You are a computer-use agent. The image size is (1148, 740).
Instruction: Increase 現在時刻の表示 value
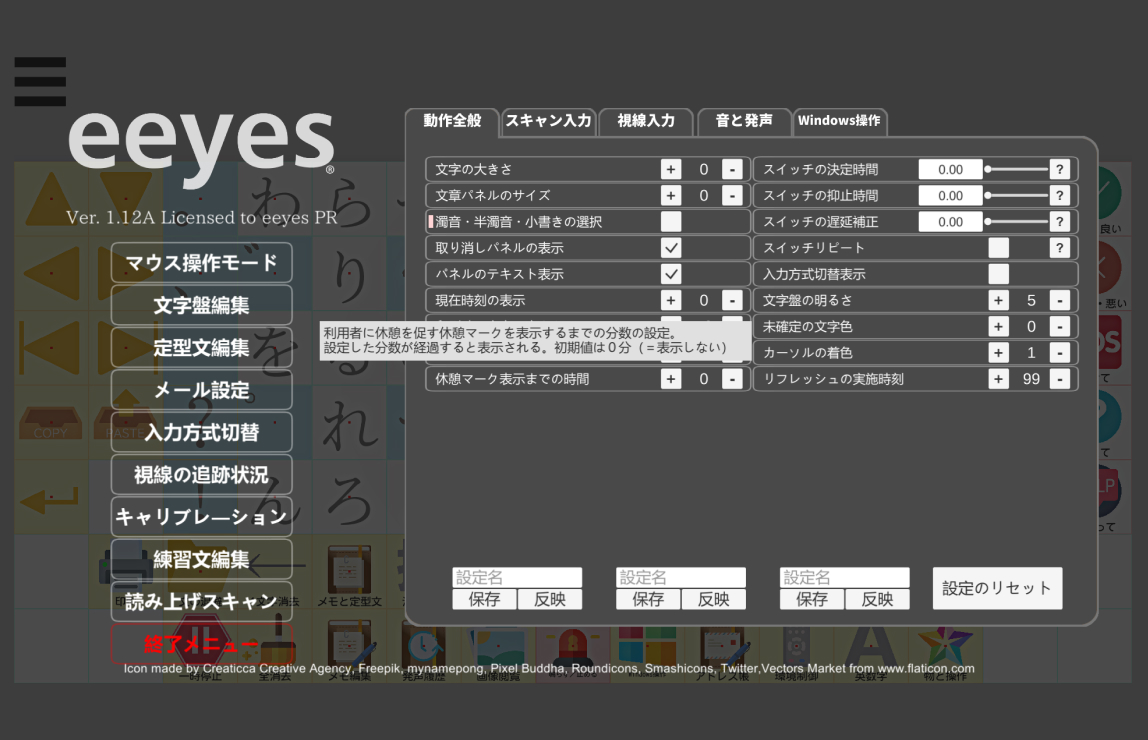(671, 300)
